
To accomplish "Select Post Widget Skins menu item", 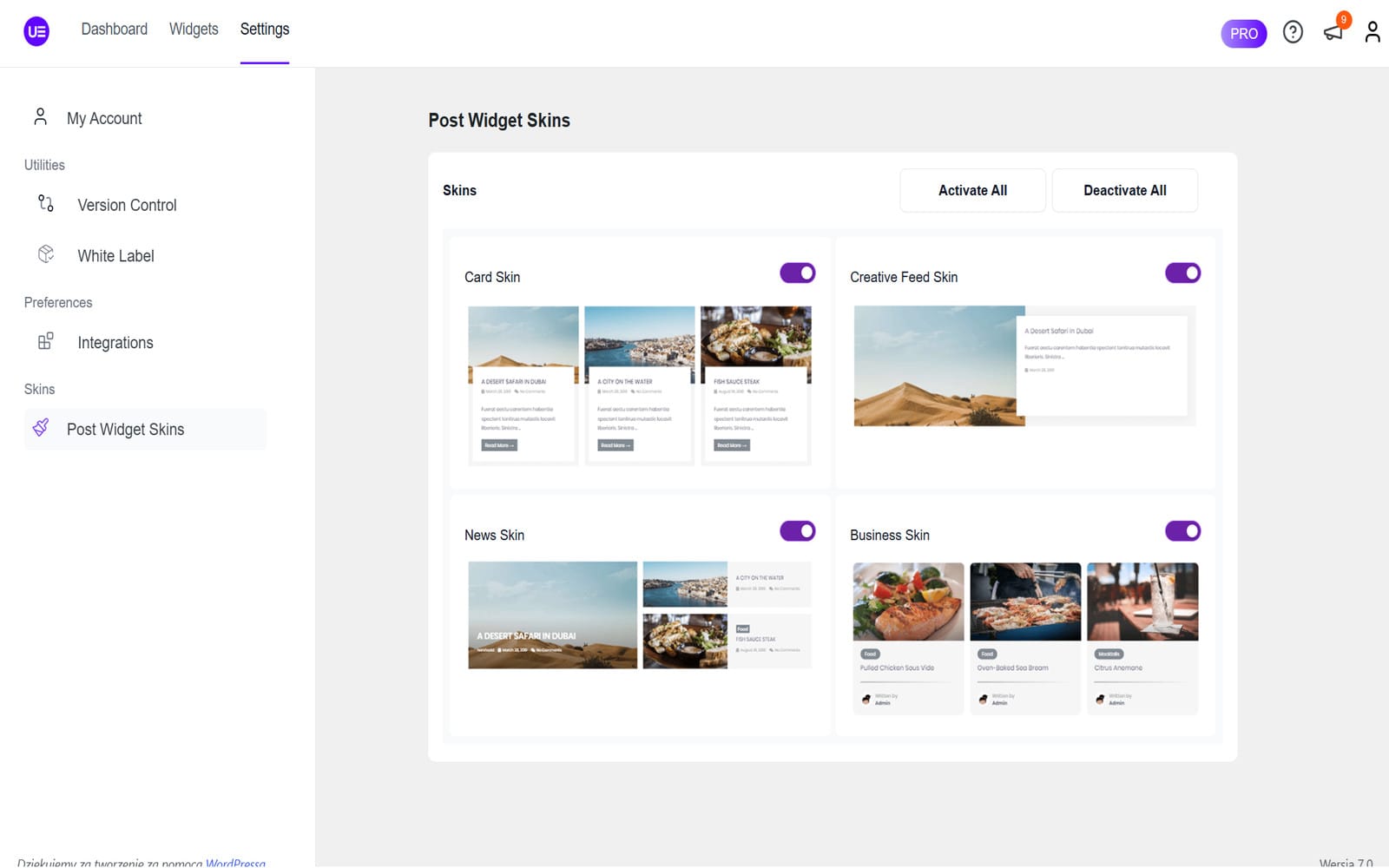I will 145,429.
